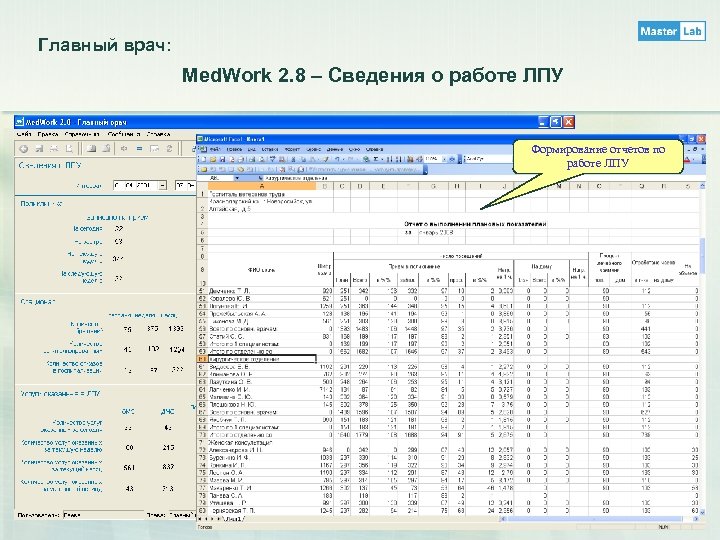Open Вставка menu in Excel window
This screenshot has height=540, width=720.
(x=270, y=149)
